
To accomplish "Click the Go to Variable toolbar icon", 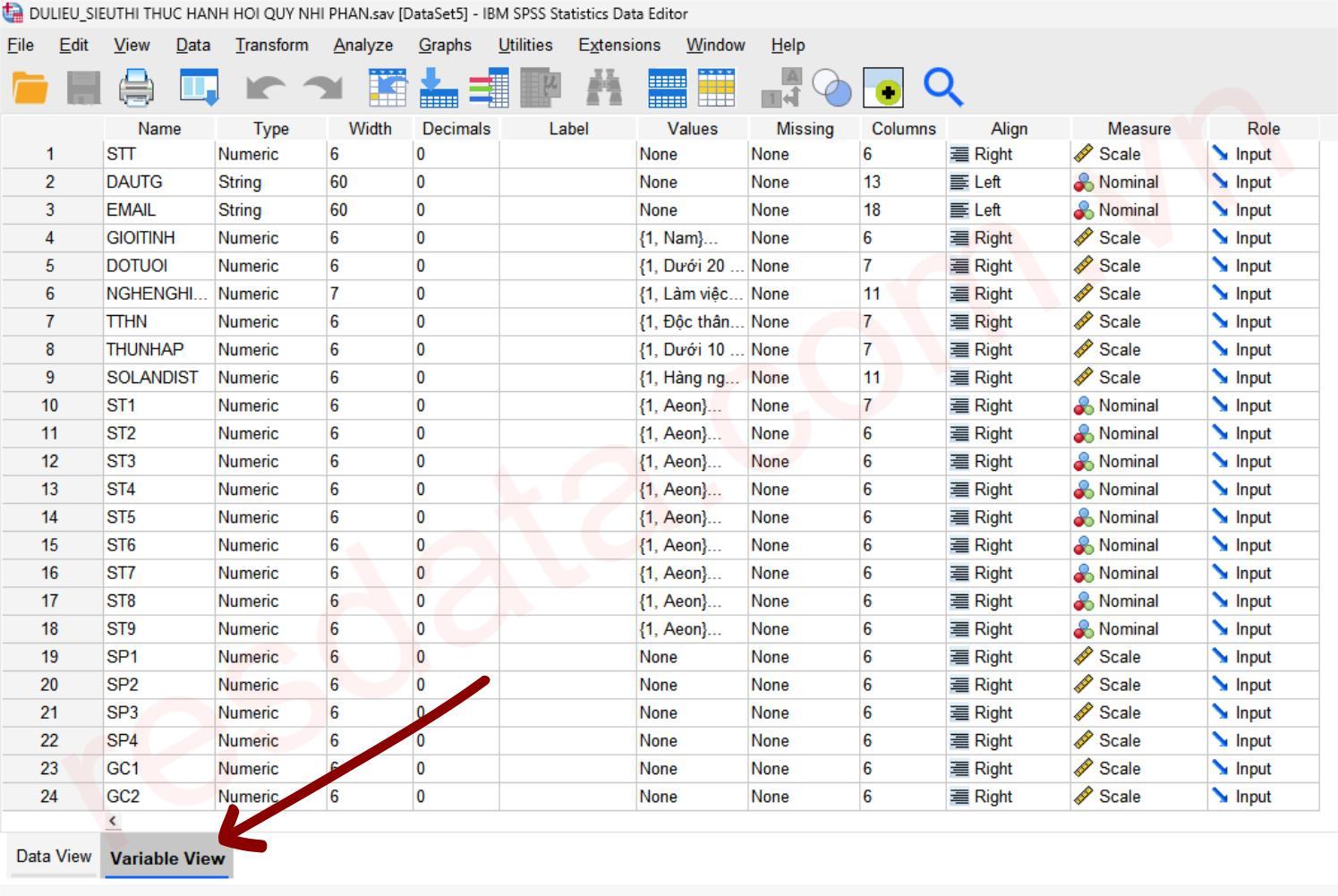I will pyautogui.click(x=438, y=88).
